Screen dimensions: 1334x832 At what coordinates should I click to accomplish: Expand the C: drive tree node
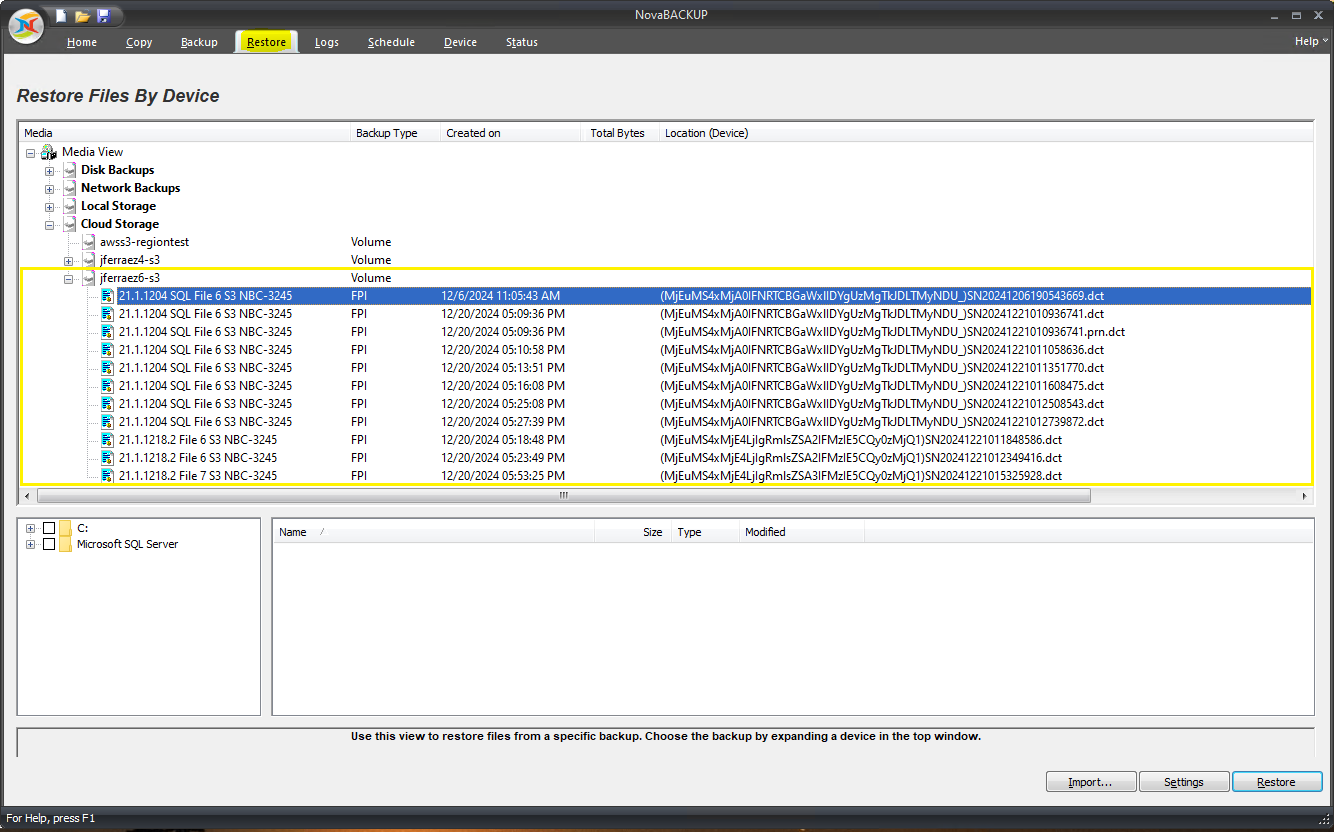click(x=31, y=528)
